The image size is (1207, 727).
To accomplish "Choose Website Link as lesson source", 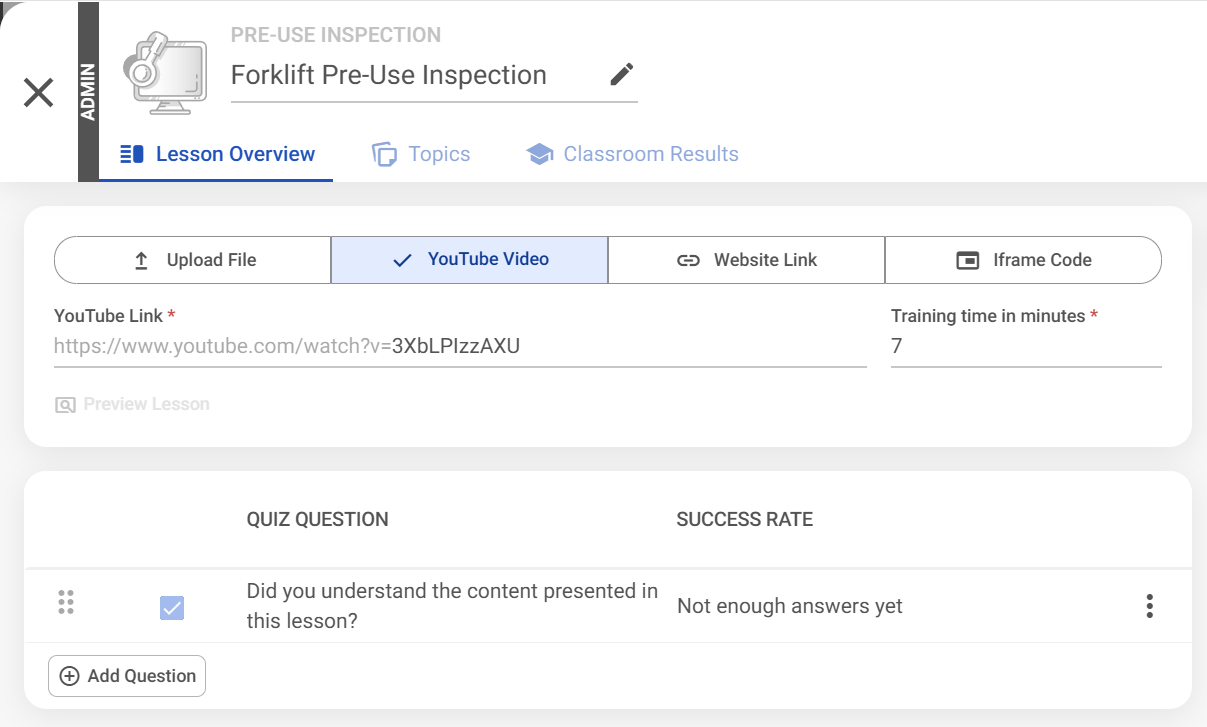I will pyautogui.click(x=746, y=260).
